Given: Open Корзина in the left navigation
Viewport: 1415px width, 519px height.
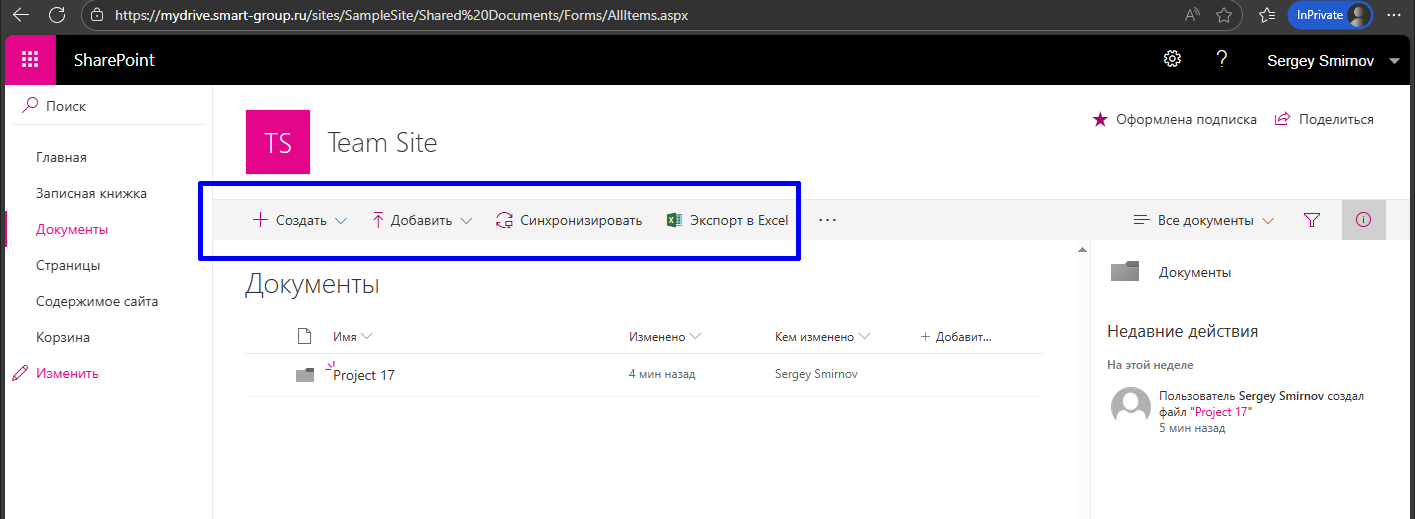Looking at the screenshot, I should (63, 337).
